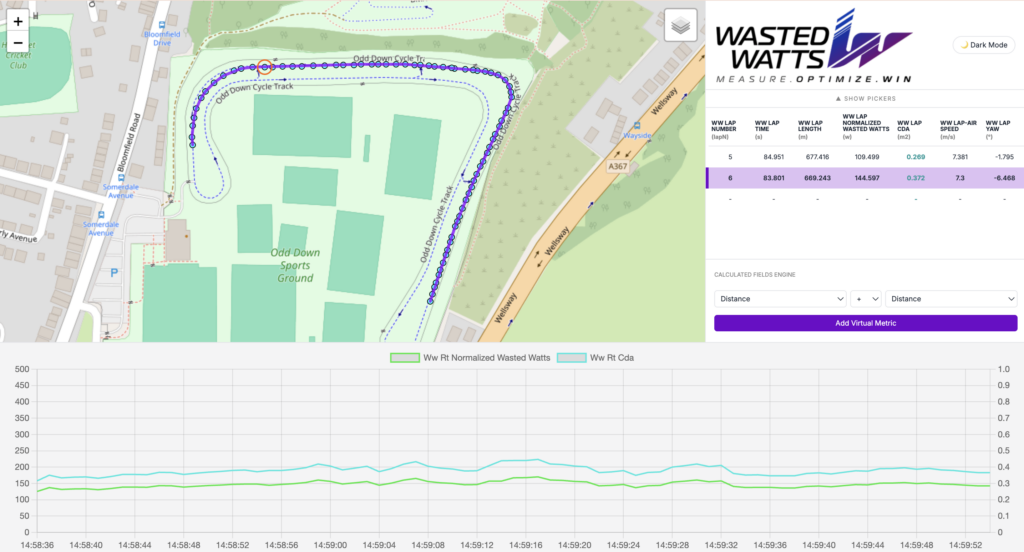1024x552 pixels.
Task: Open the first Distance dropdown
Action: click(780, 299)
